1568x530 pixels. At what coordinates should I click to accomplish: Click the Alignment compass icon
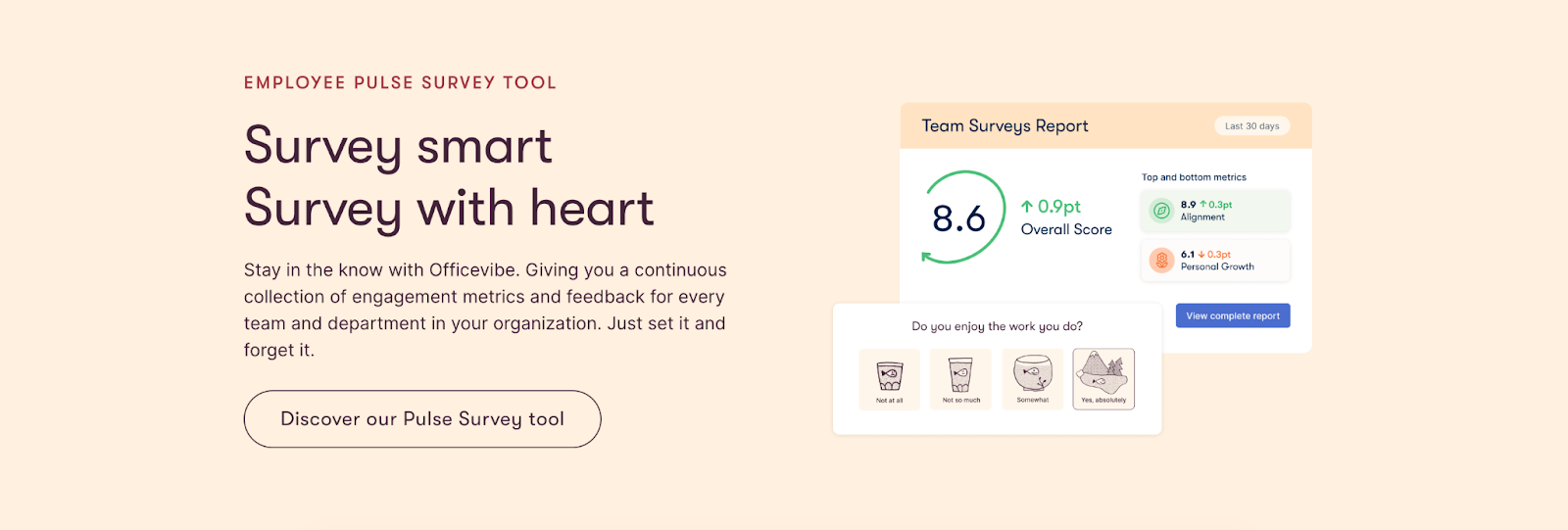[x=1161, y=211]
